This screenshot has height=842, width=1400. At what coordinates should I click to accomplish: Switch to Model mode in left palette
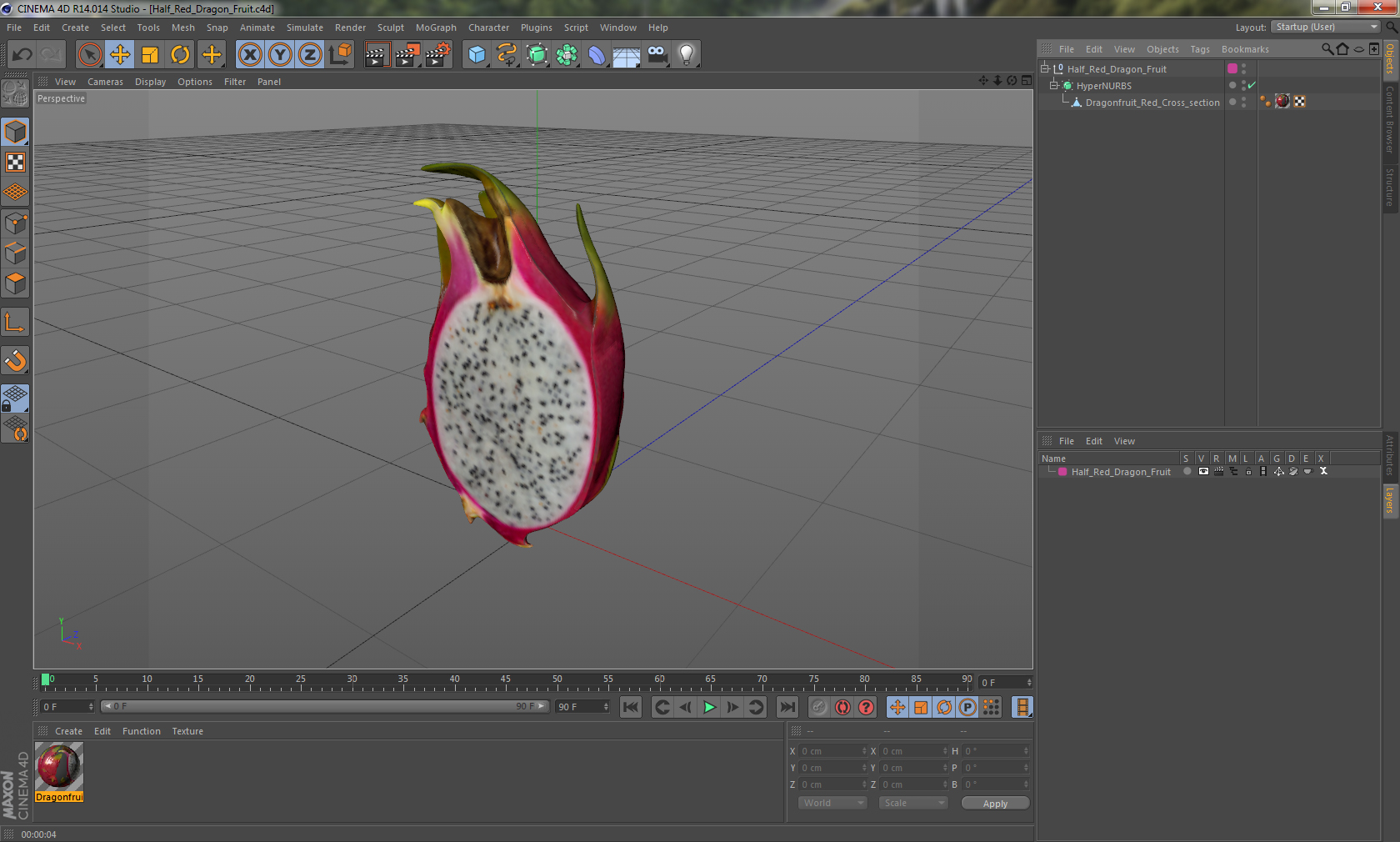point(16,133)
